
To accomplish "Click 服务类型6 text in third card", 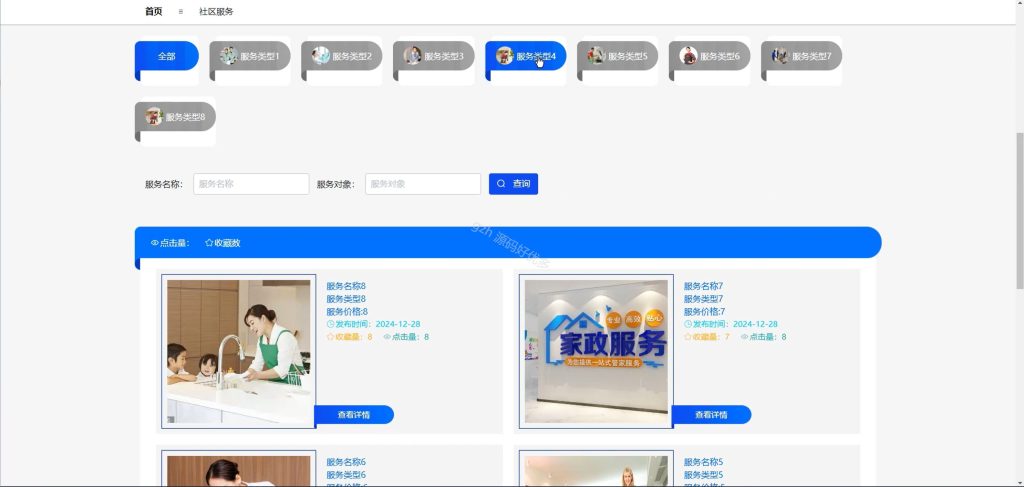I will click(x=346, y=475).
